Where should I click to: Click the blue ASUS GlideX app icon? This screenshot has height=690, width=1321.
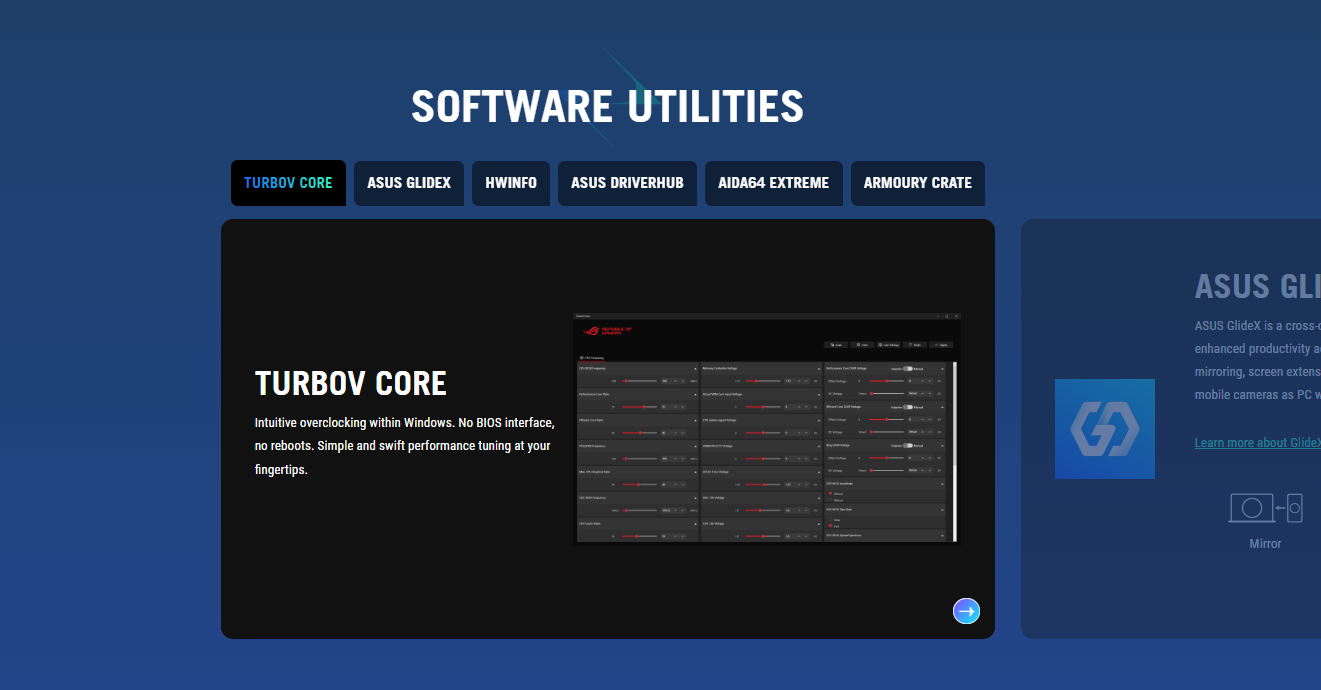click(x=1104, y=429)
